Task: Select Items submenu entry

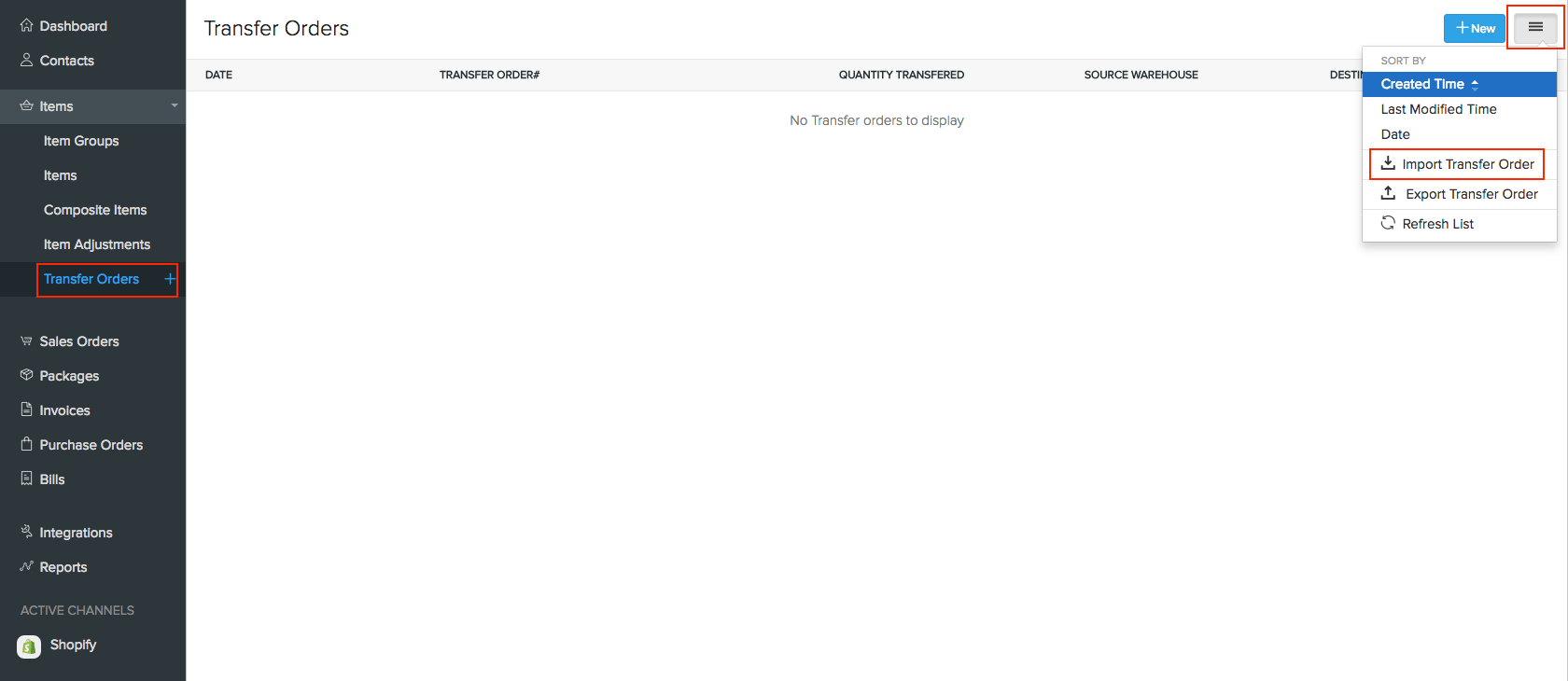Action: click(61, 175)
